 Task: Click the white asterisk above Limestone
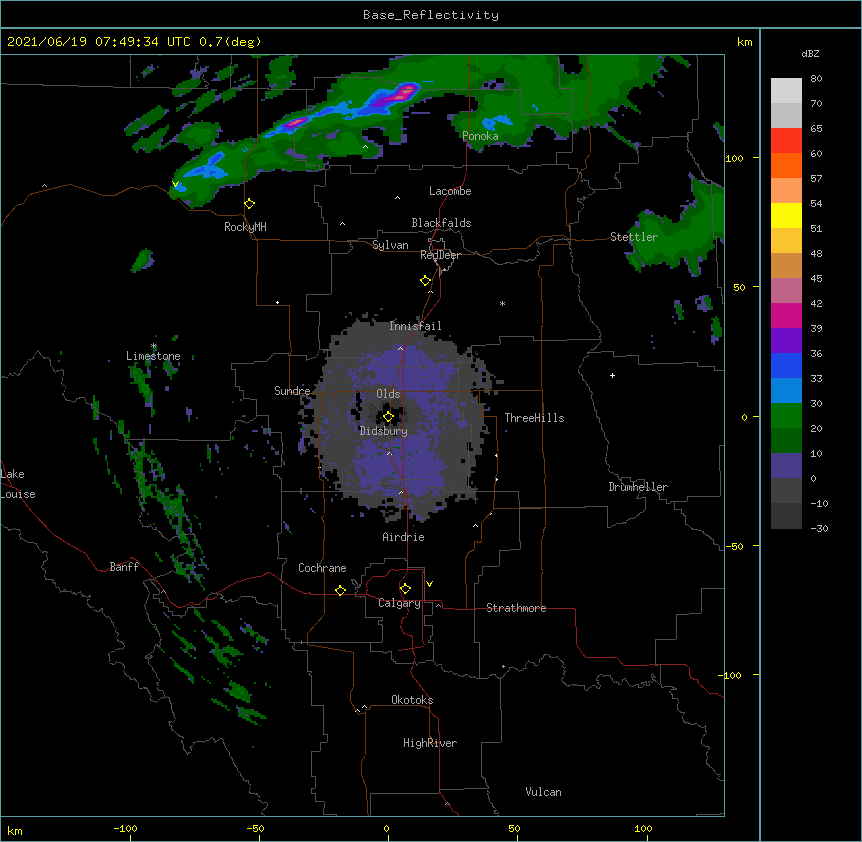pos(153,346)
